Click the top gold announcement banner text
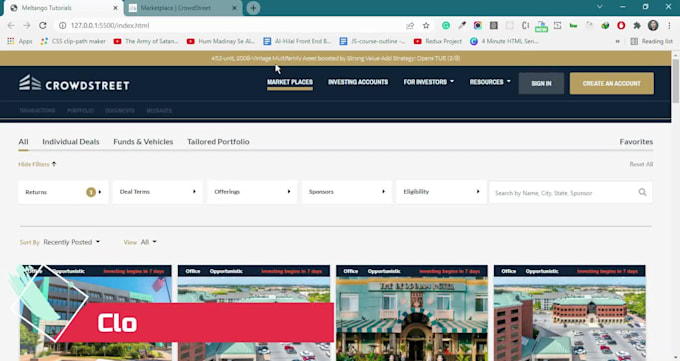This screenshot has width=680, height=361. (335, 58)
